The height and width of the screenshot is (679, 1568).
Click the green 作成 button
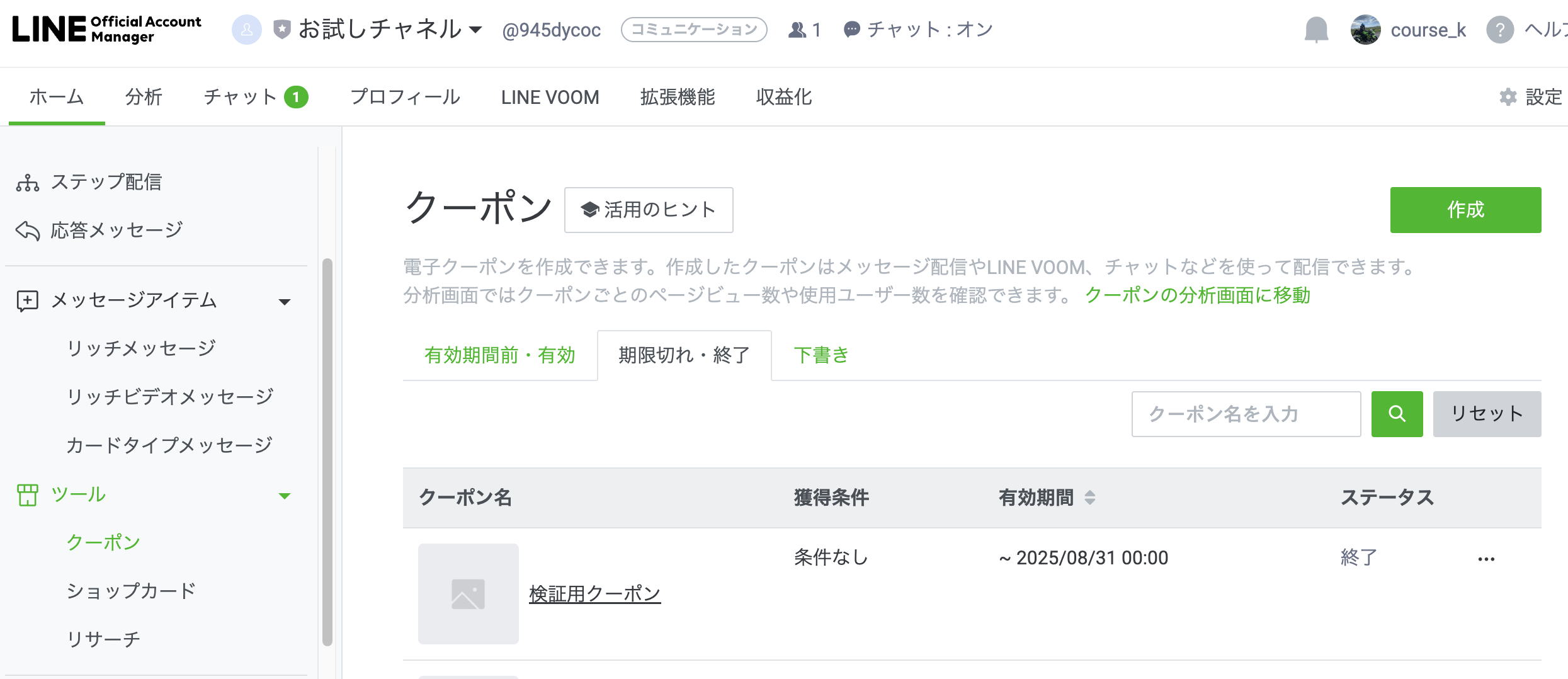point(1465,210)
